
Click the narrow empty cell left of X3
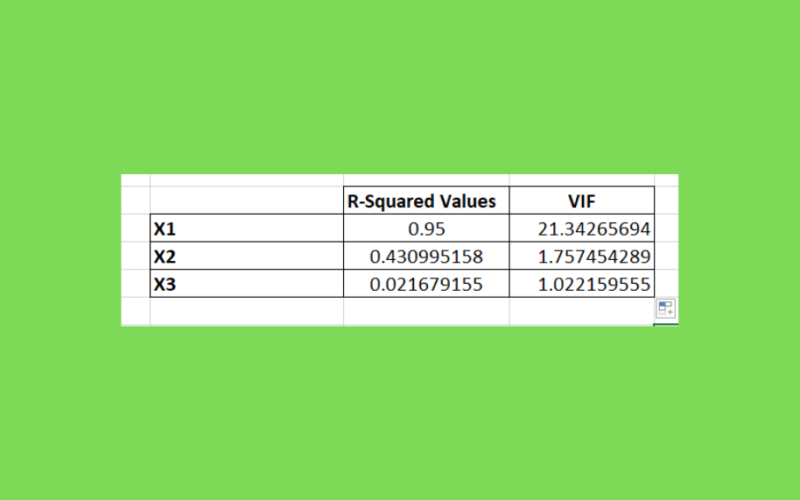tap(136, 283)
